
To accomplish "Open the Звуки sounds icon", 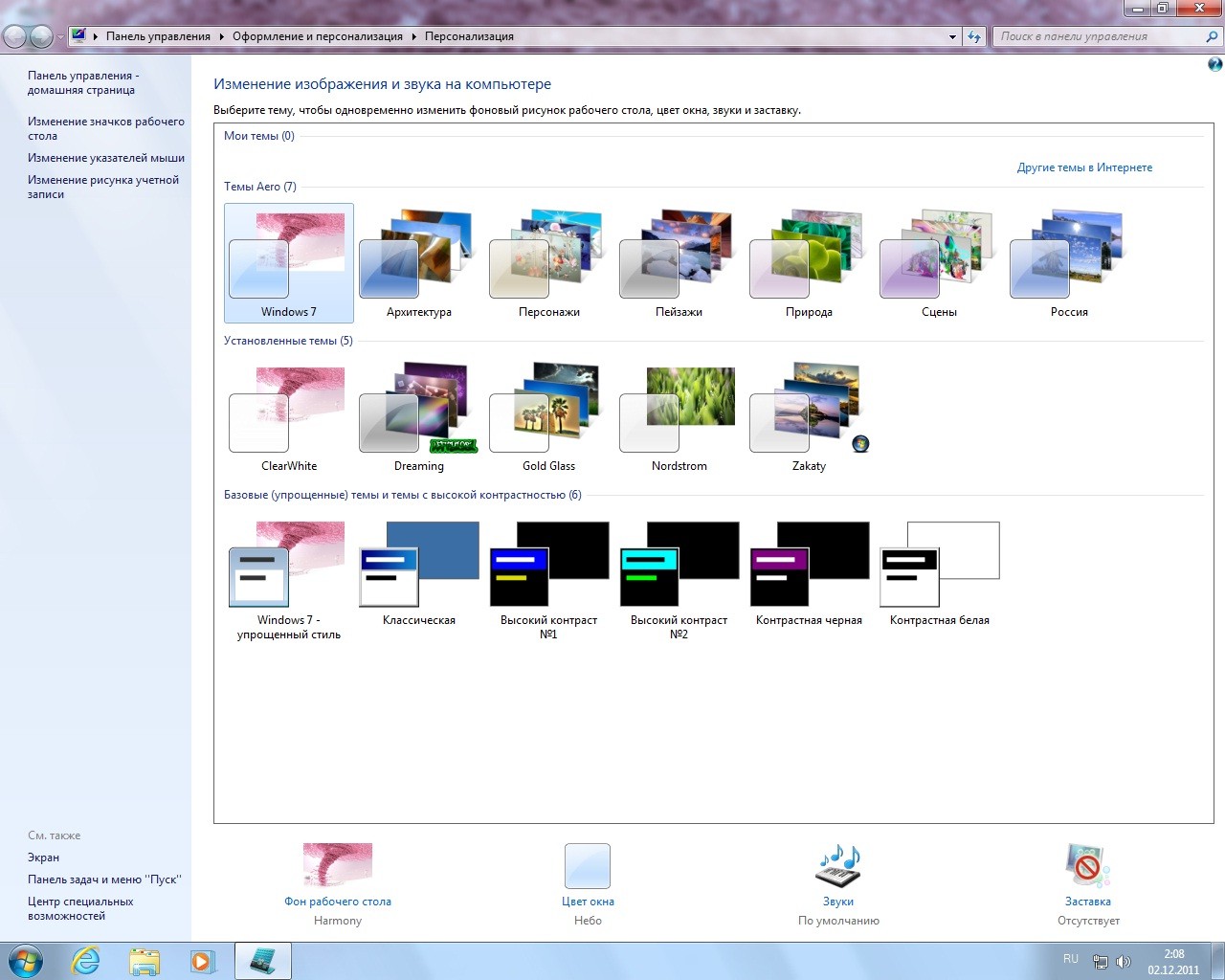I will tap(838, 866).
